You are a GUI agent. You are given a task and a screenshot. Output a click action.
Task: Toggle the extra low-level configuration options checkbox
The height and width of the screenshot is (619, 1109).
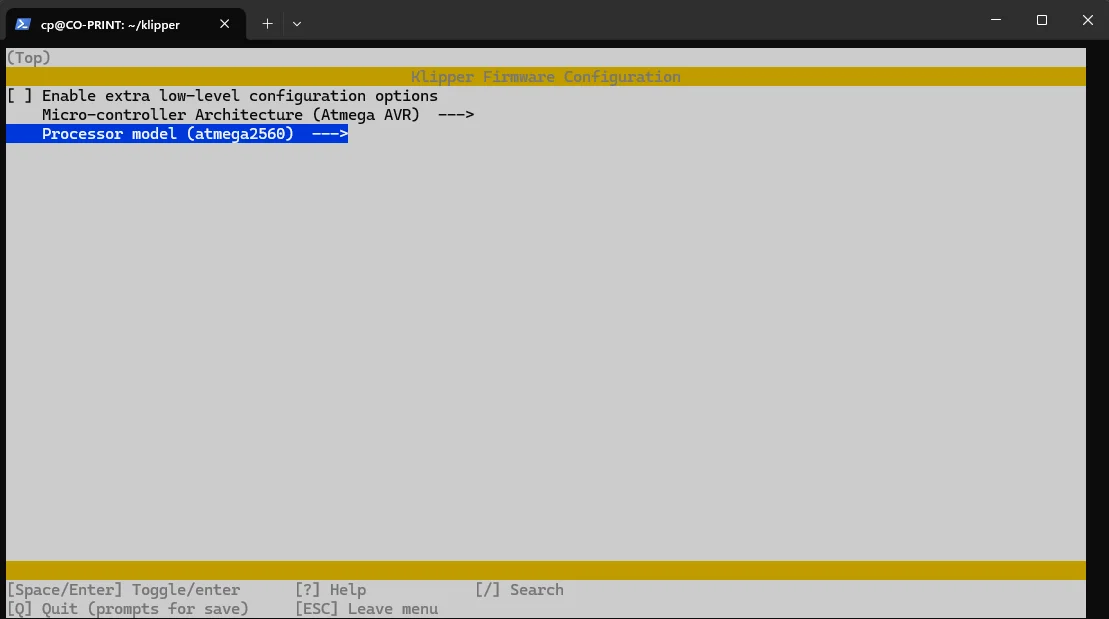point(20,96)
